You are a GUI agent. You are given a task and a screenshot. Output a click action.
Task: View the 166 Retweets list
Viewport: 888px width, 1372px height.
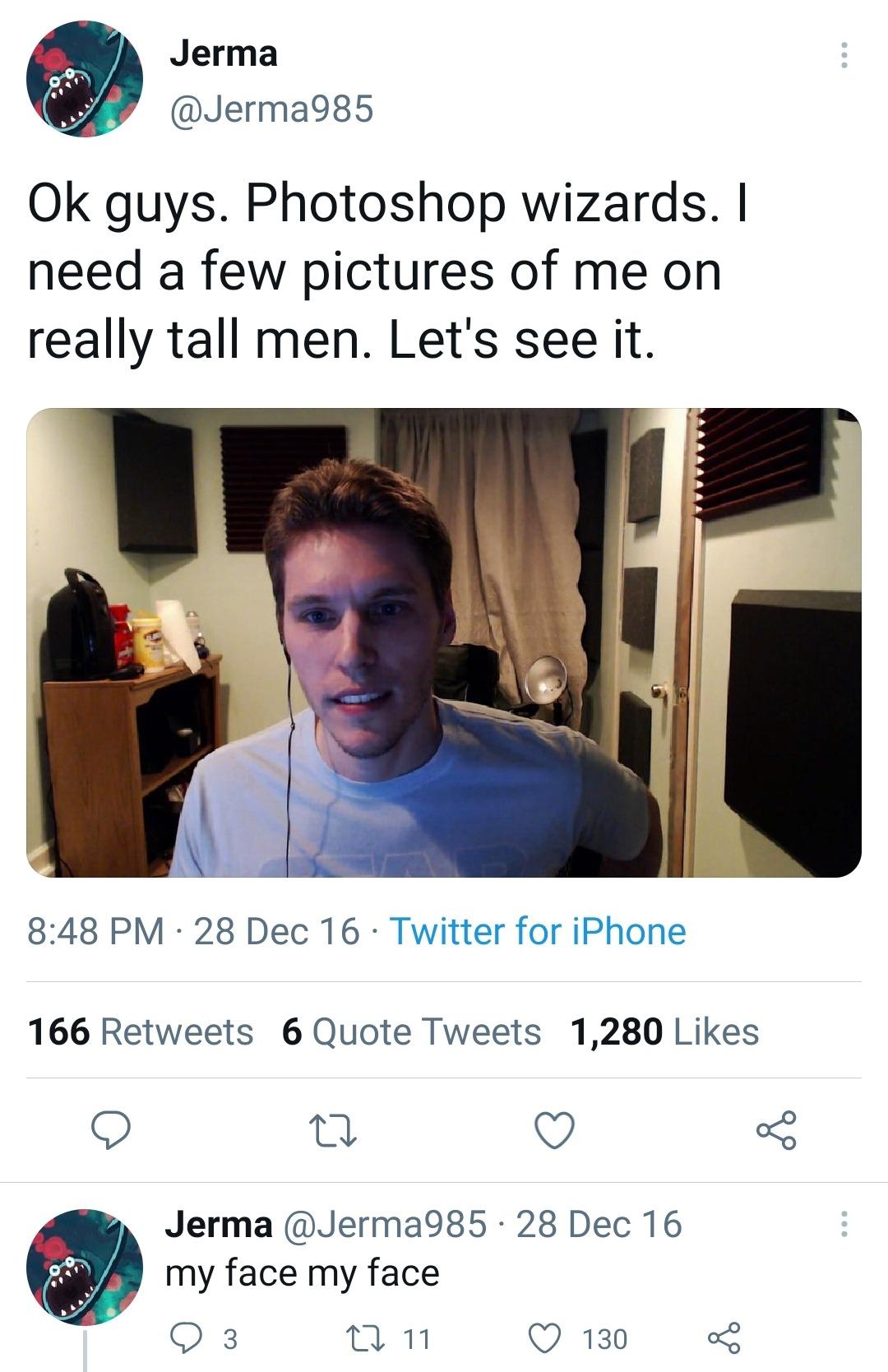point(141,1031)
